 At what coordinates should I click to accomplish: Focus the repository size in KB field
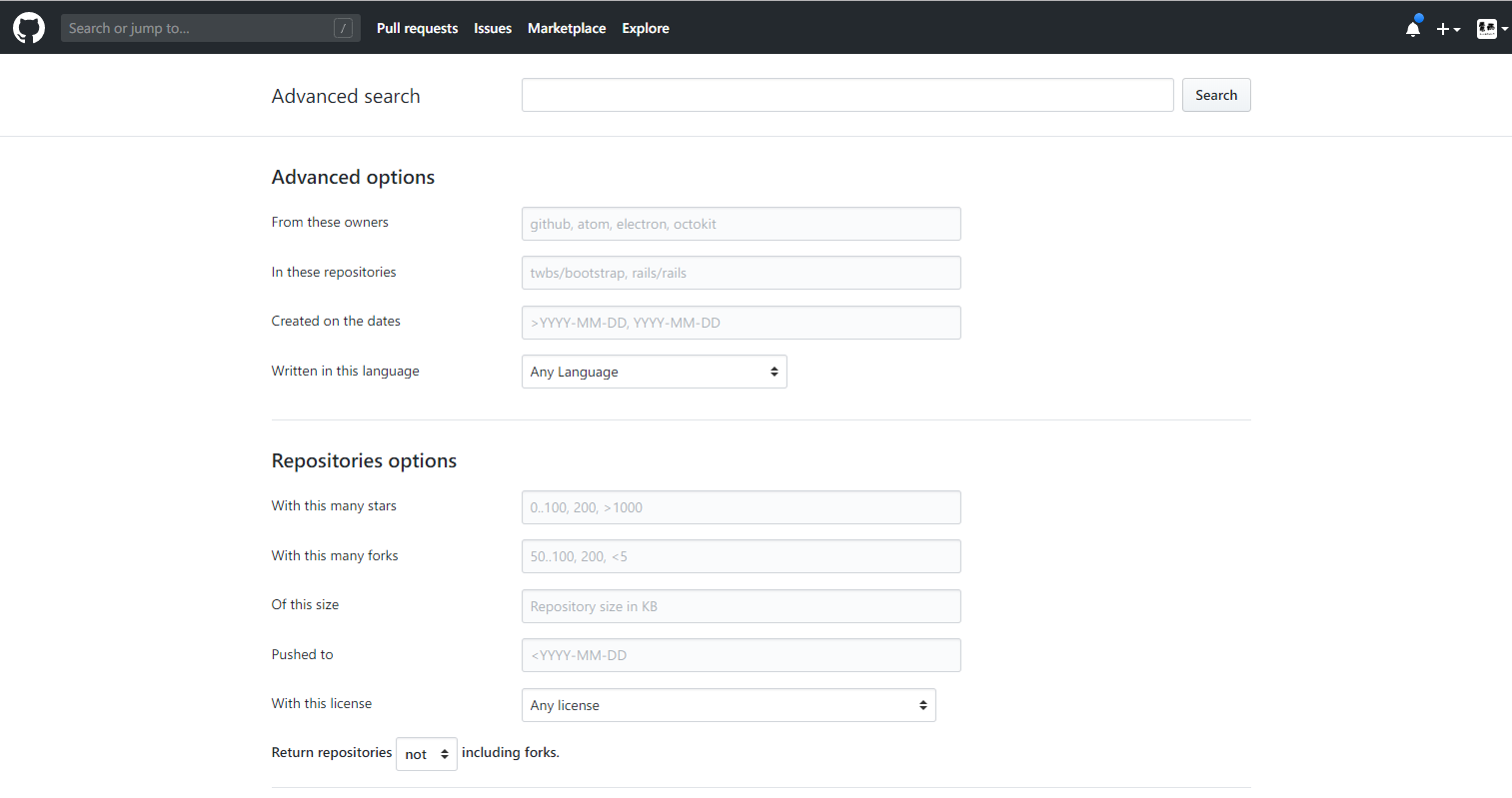click(x=742, y=606)
